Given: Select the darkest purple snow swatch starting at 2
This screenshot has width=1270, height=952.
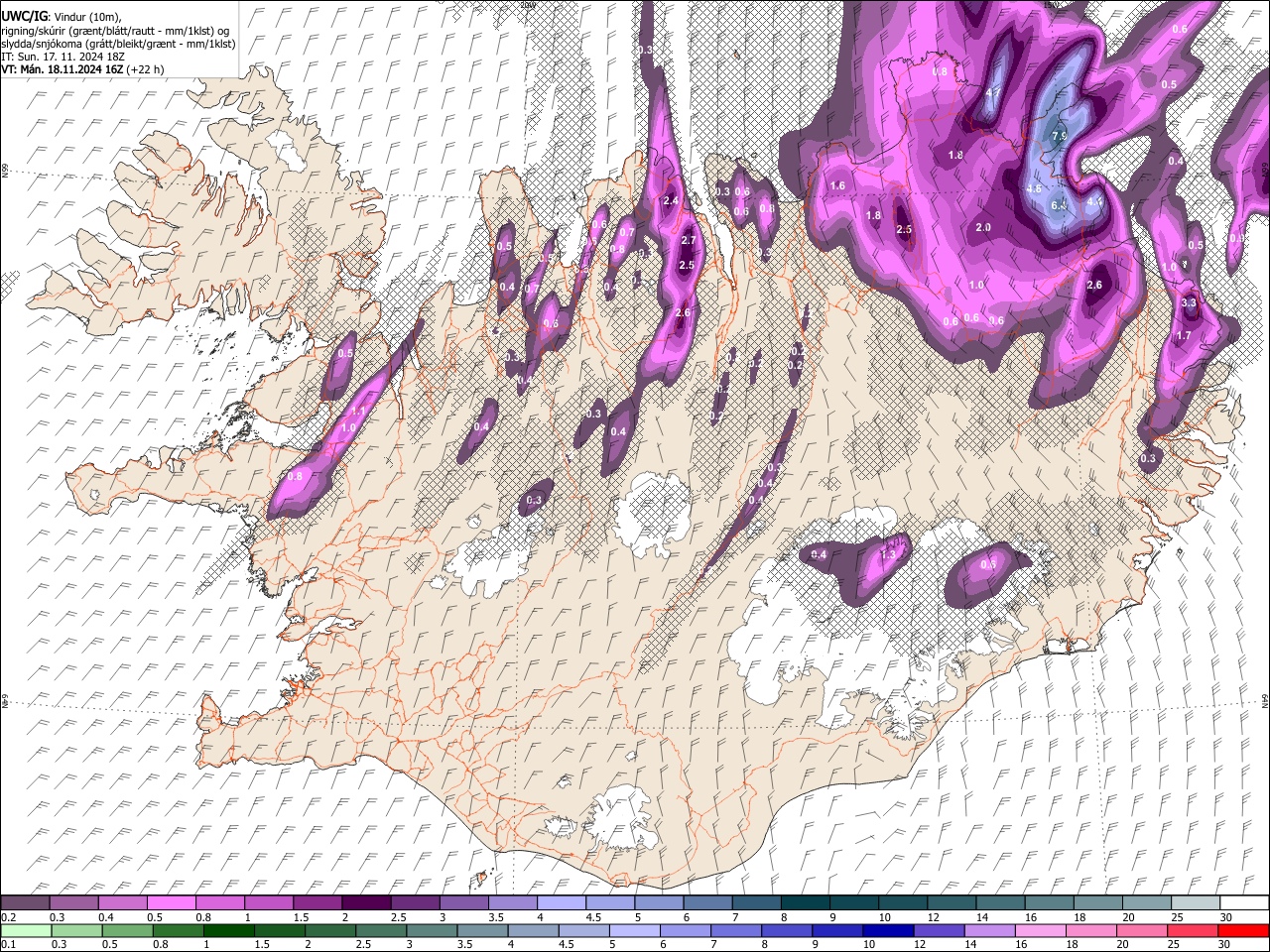Looking at the screenshot, I should tap(365, 903).
